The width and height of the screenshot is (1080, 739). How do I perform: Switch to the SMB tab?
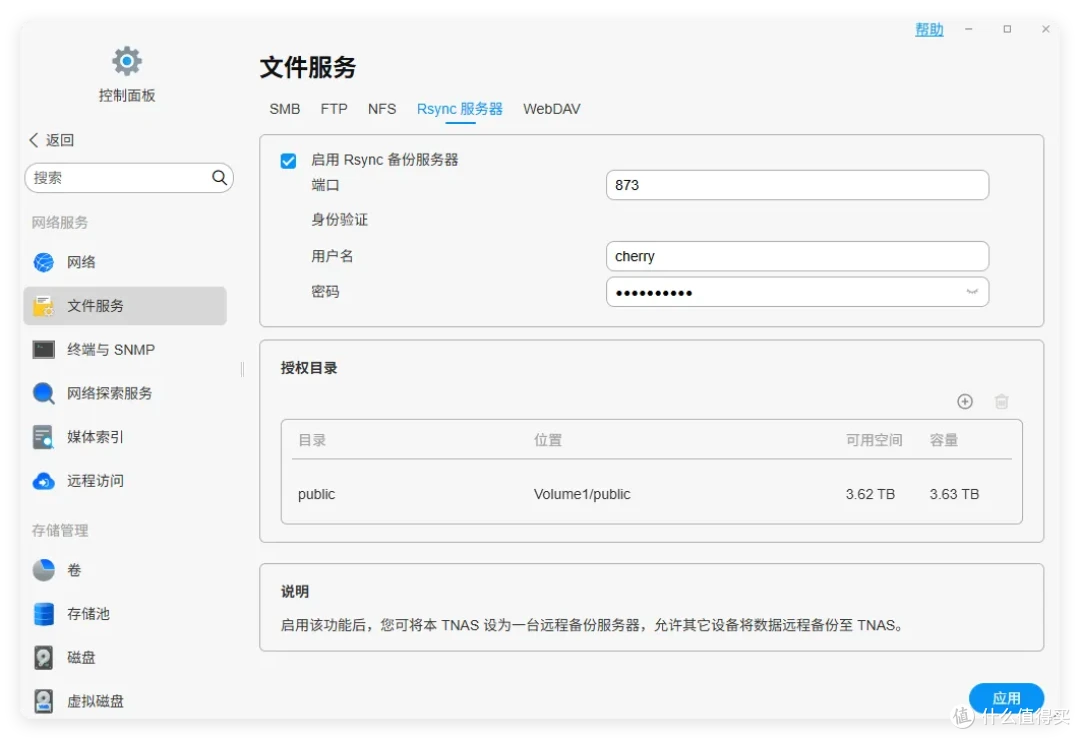284,109
